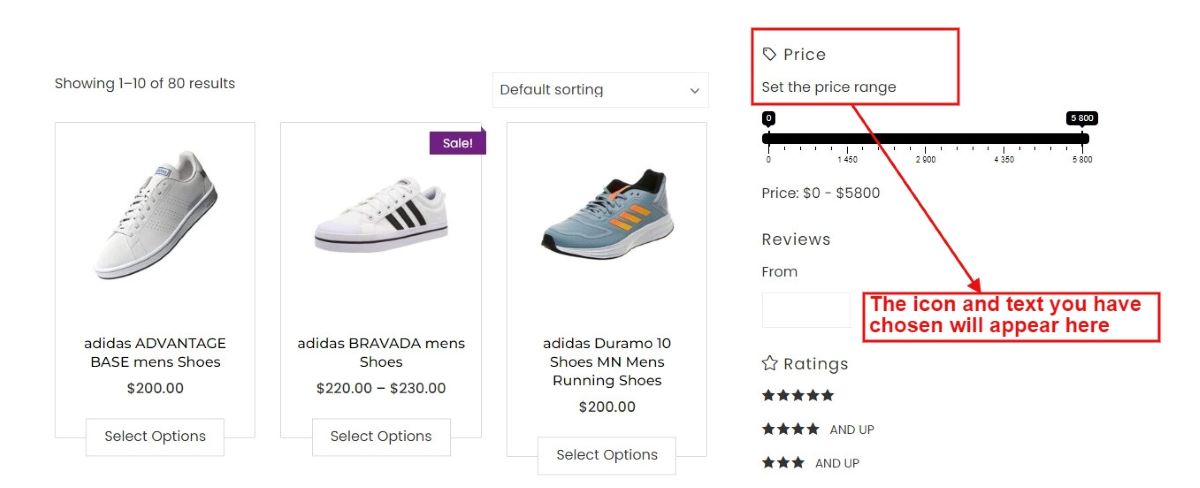Click Select Options for BRAVADA mens Shoes

pos(381,437)
